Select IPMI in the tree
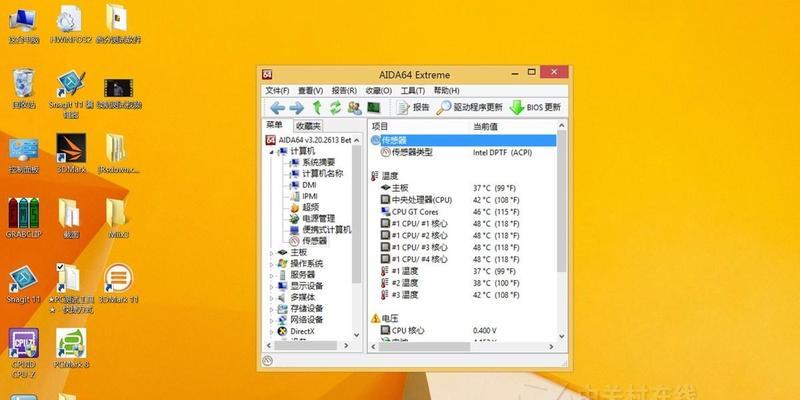Image resolution: width=800 pixels, height=400 pixels. point(310,196)
